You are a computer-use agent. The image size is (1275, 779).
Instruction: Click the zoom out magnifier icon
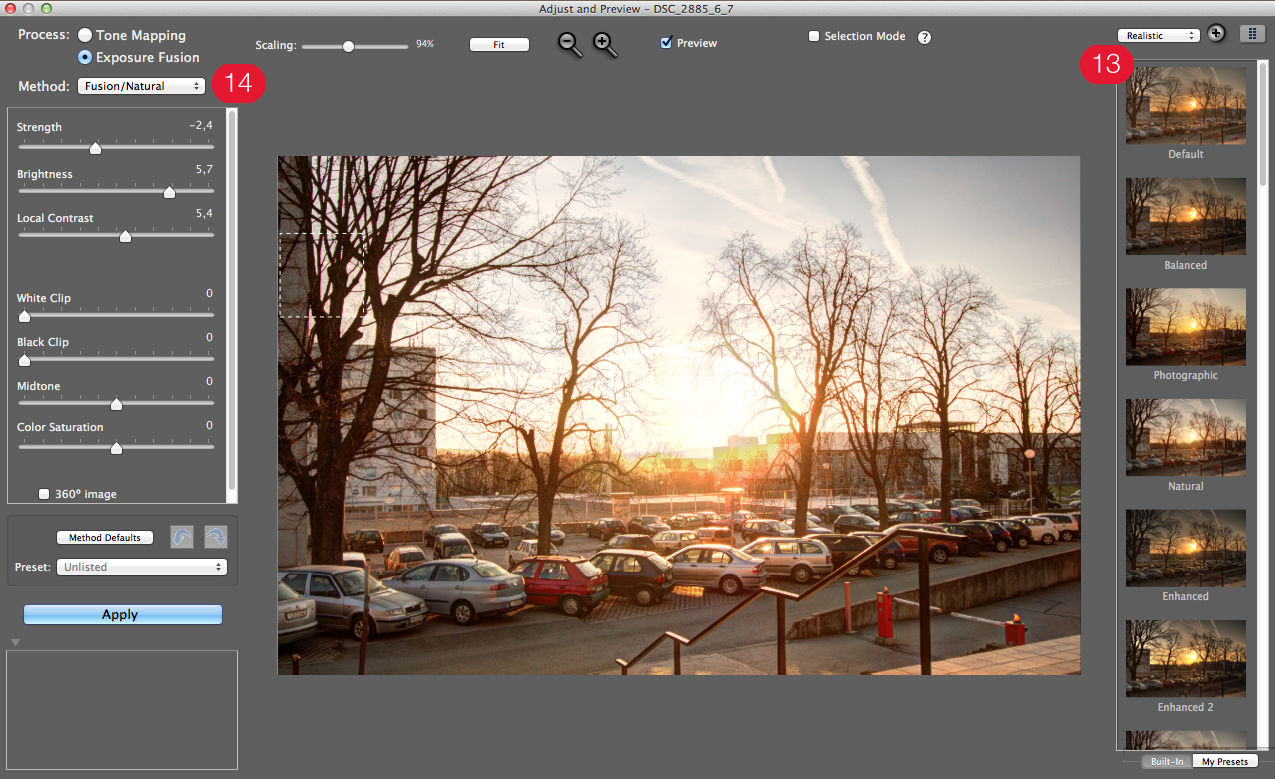pyautogui.click(x=569, y=44)
